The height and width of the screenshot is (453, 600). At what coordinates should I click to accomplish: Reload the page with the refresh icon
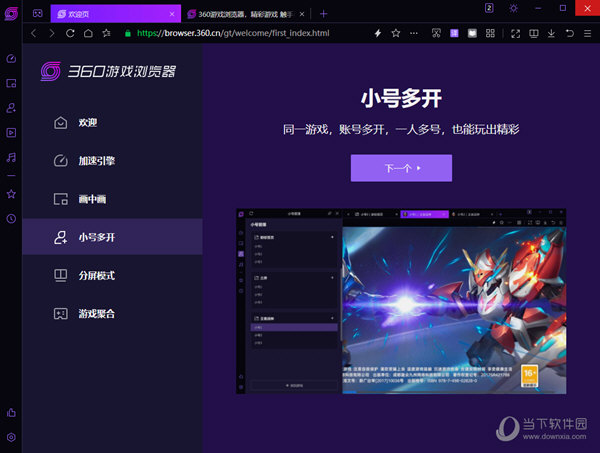pos(70,33)
